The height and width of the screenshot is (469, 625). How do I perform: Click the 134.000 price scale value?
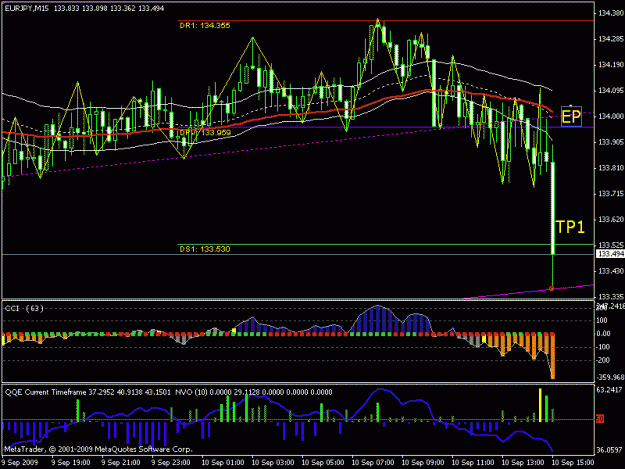[611, 116]
